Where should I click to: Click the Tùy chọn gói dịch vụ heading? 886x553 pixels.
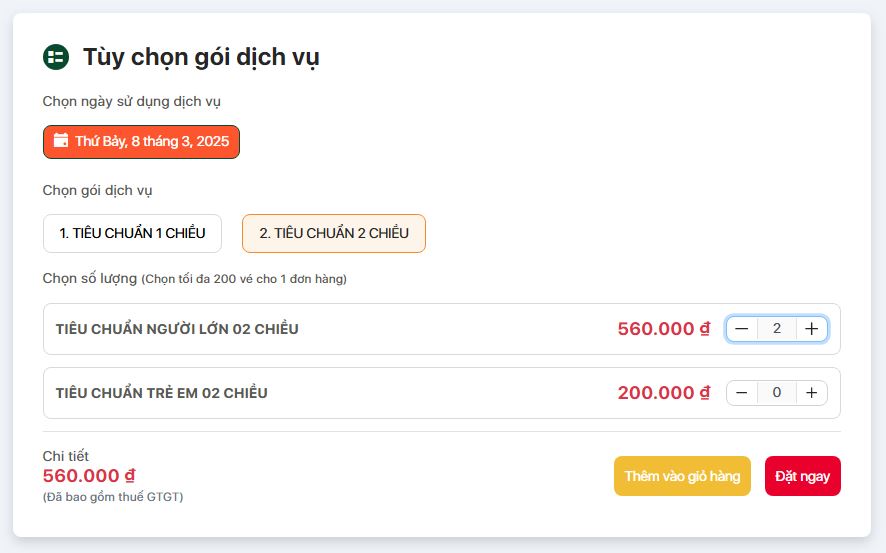(201, 57)
